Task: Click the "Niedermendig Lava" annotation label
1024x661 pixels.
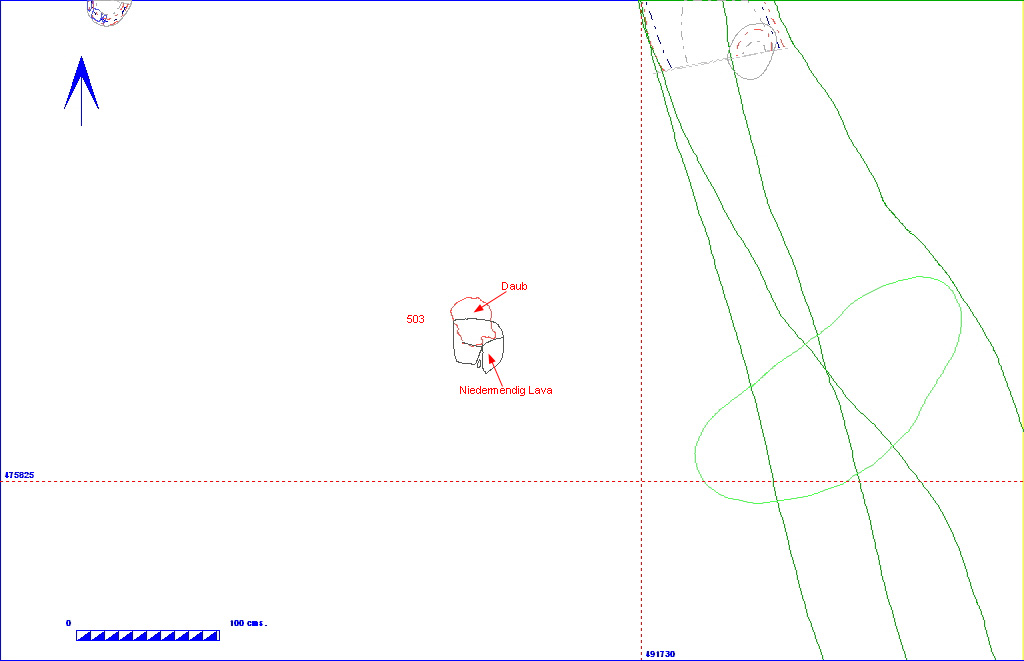Action: click(505, 390)
